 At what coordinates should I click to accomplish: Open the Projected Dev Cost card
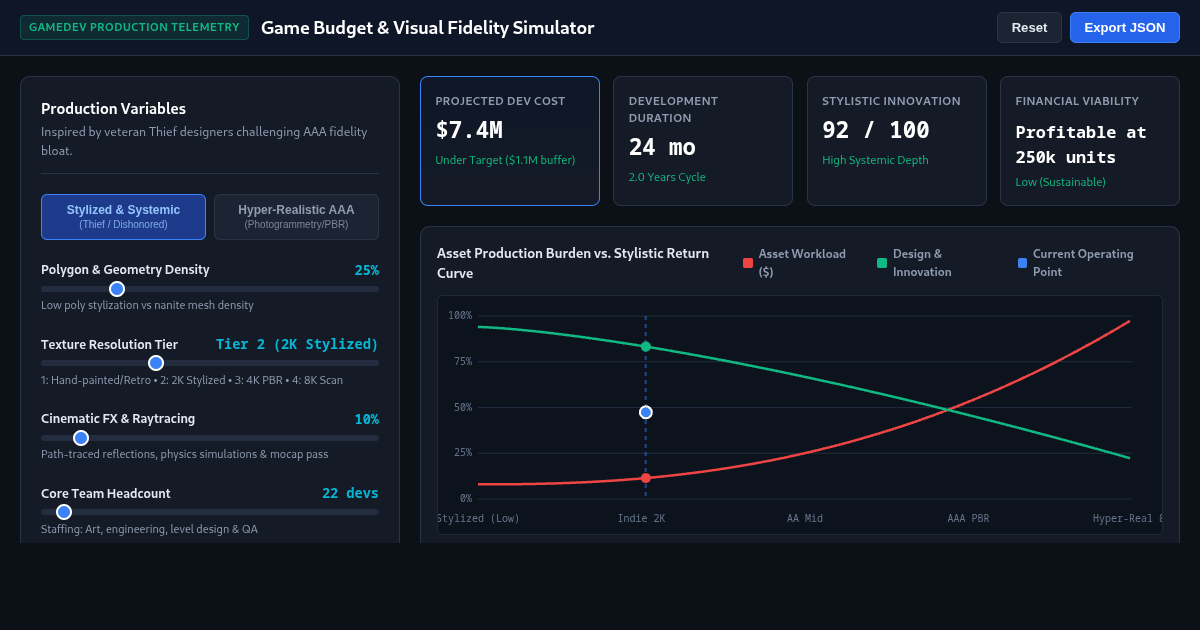[510, 141]
